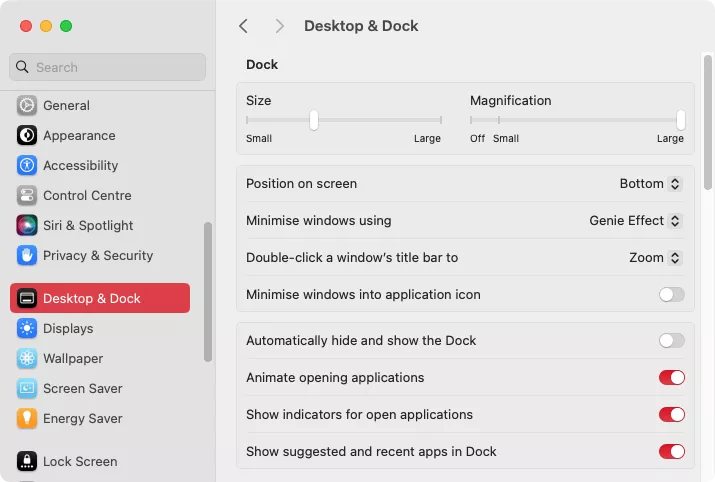Image resolution: width=715 pixels, height=482 pixels.
Task: Click the Displays sun icon
Action: tap(27, 328)
